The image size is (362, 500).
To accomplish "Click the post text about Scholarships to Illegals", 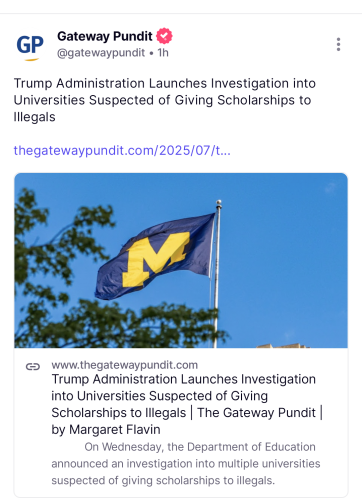I will (x=165, y=100).
